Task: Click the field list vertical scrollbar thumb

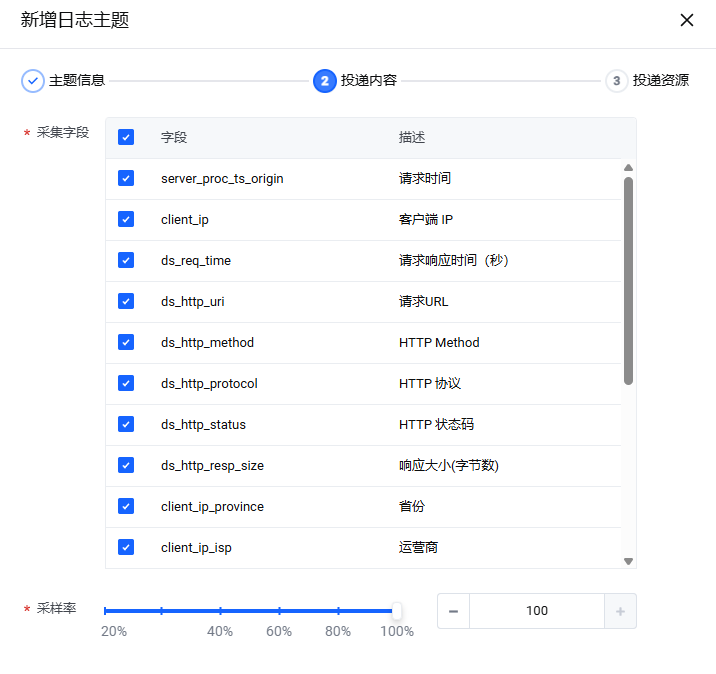Action: pyautogui.click(x=628, y=280)
